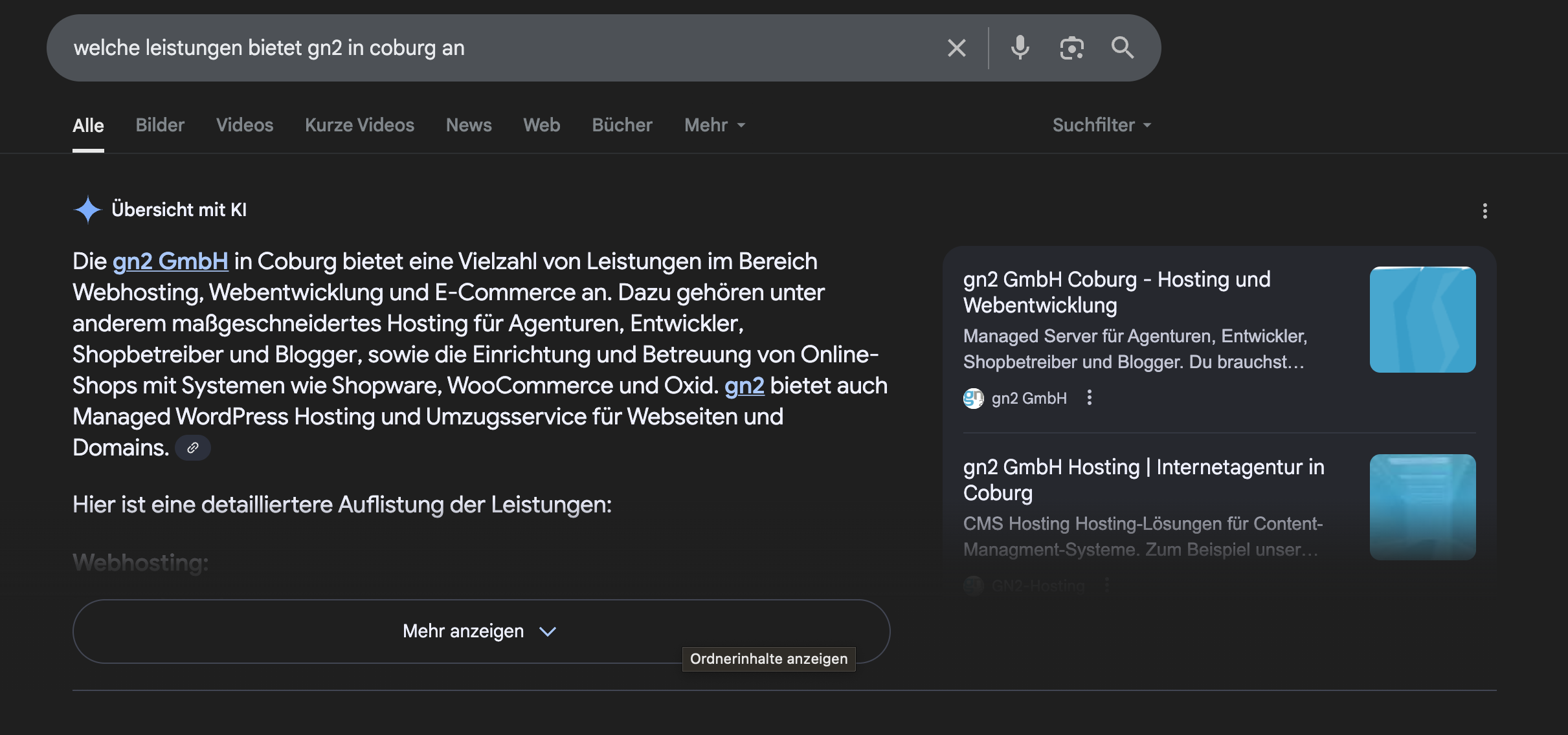This screenshot has width=1568, height=735.
Task: Open the Suchfilter dropdown
Action: coord(1102,125)
